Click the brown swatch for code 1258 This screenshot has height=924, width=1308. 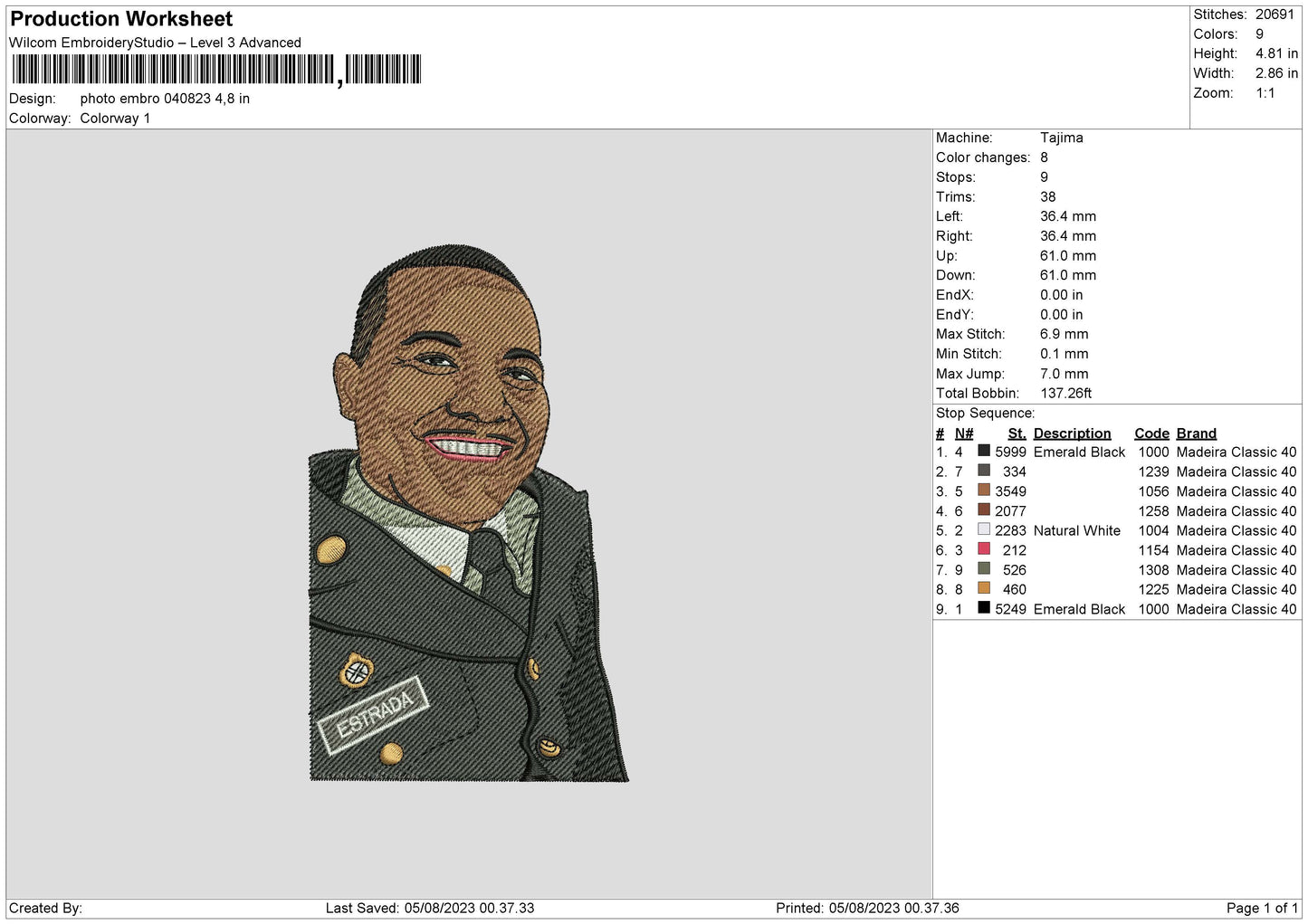(984, 510)
